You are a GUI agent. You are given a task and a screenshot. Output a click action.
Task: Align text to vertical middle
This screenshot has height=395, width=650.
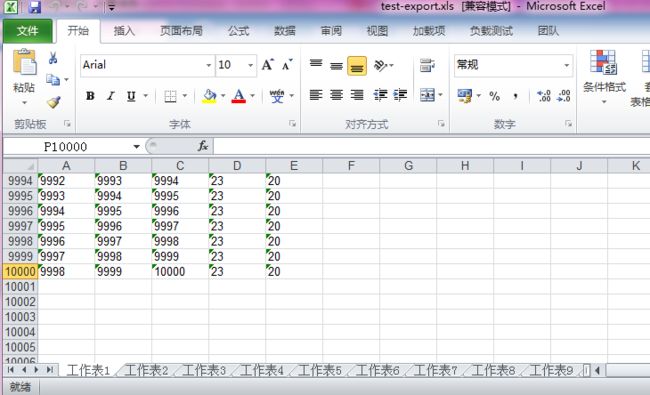pyautogui.click(x=336, y=65)
